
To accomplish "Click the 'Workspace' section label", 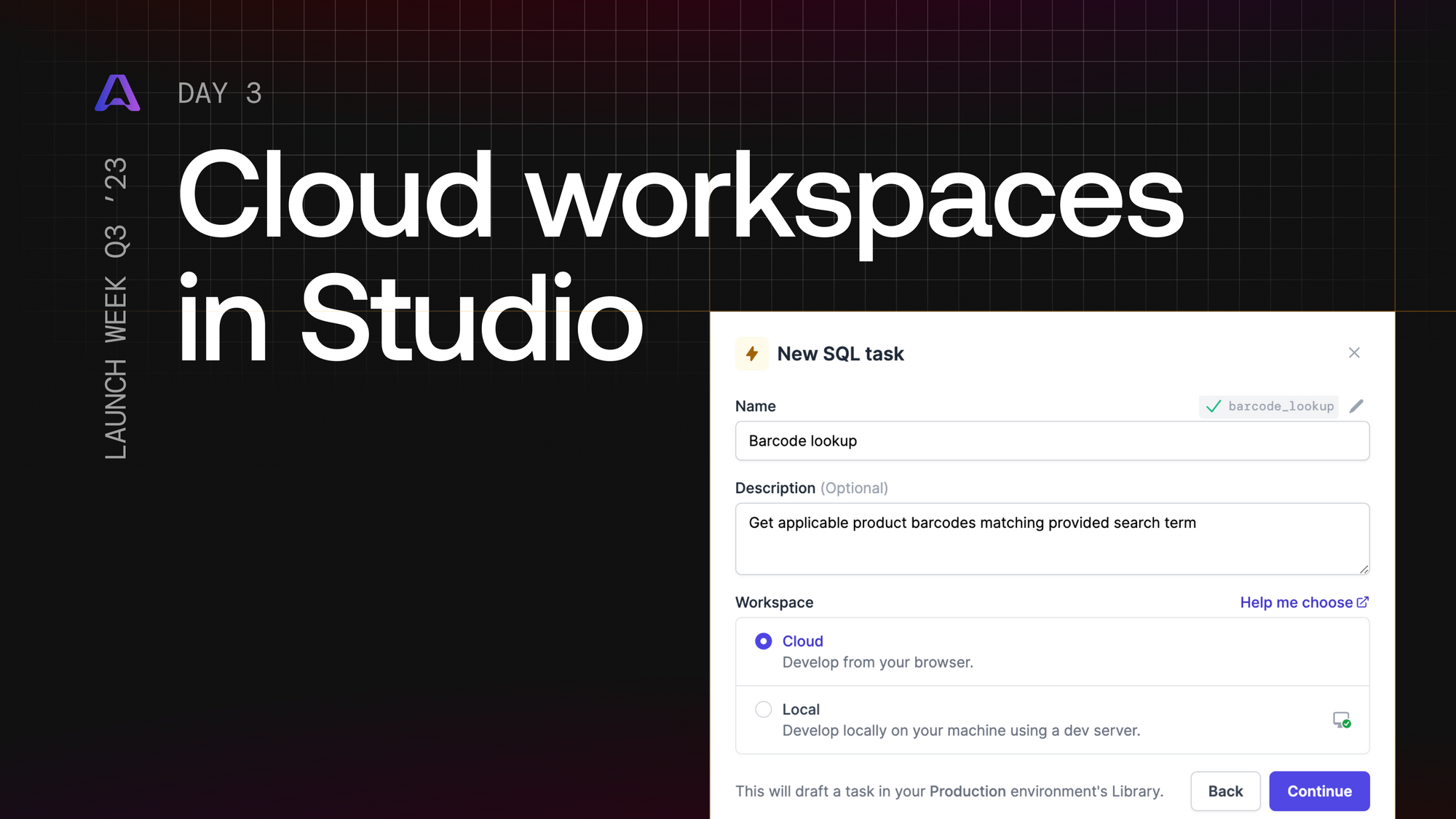I will tap(774, 603).
